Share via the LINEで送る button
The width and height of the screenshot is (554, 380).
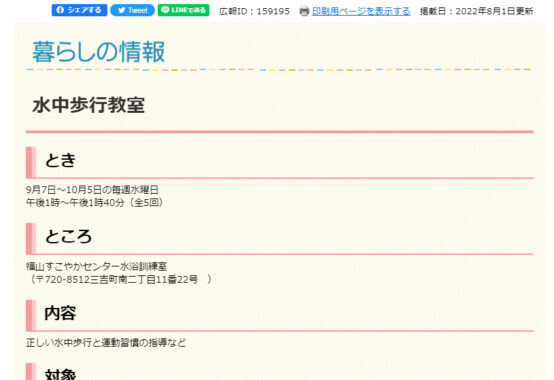click(x=183, y=10)
